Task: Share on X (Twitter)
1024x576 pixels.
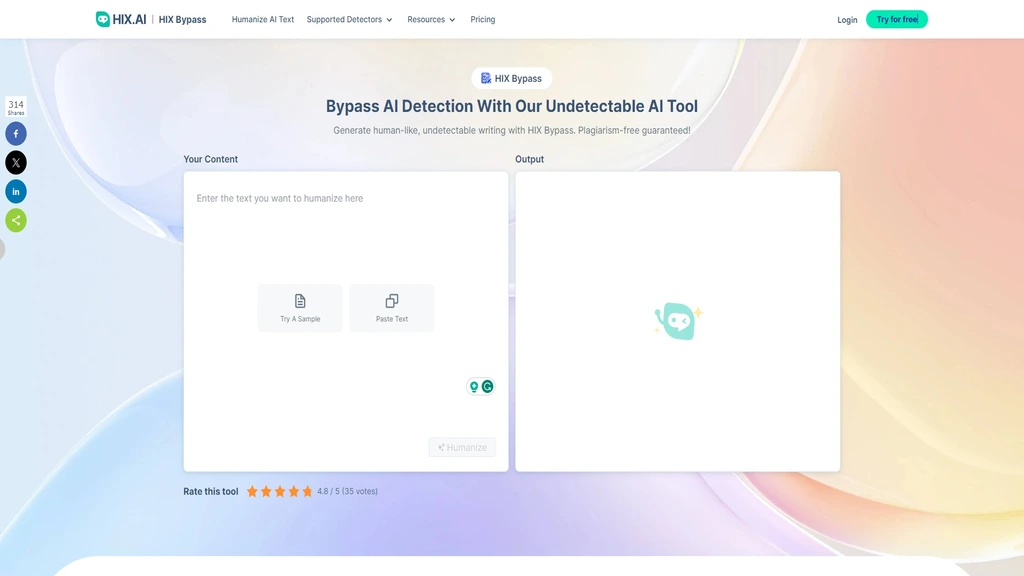Action: [x=16, y=163]
